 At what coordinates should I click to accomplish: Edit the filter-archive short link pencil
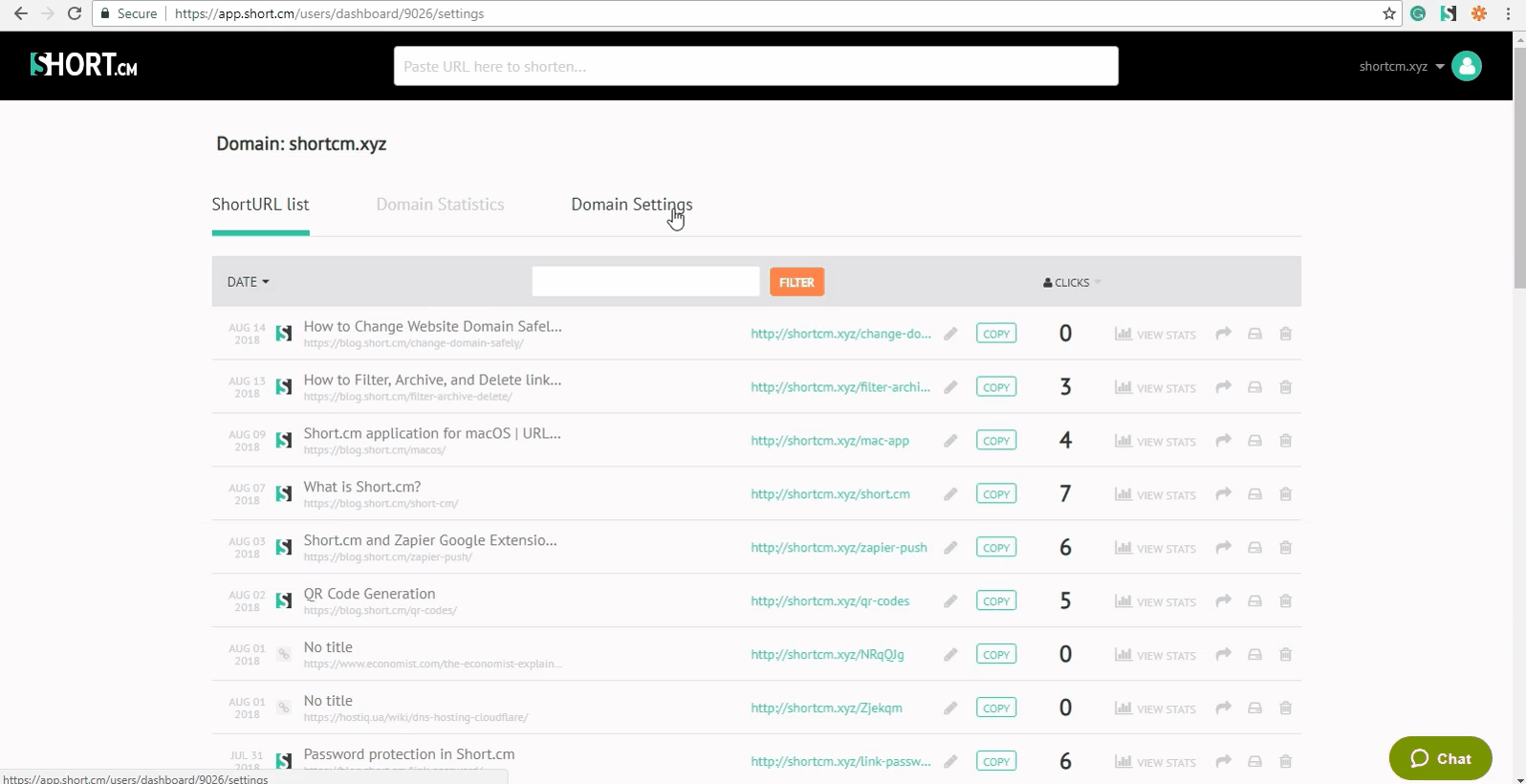(x=950, y=387)
